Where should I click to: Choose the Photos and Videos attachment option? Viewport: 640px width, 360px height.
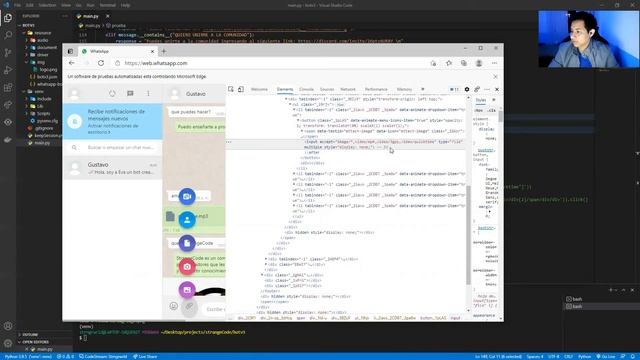click(x=187, y=290)
